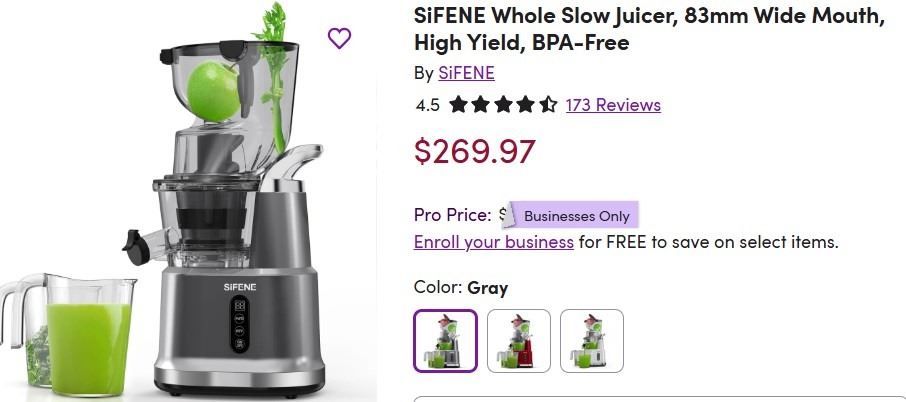Image resolution: width=906 pixels, height=402 pixels.
Task: Open the 173 Reviews link
Action: pyautogui.click(x=613, y=105)
